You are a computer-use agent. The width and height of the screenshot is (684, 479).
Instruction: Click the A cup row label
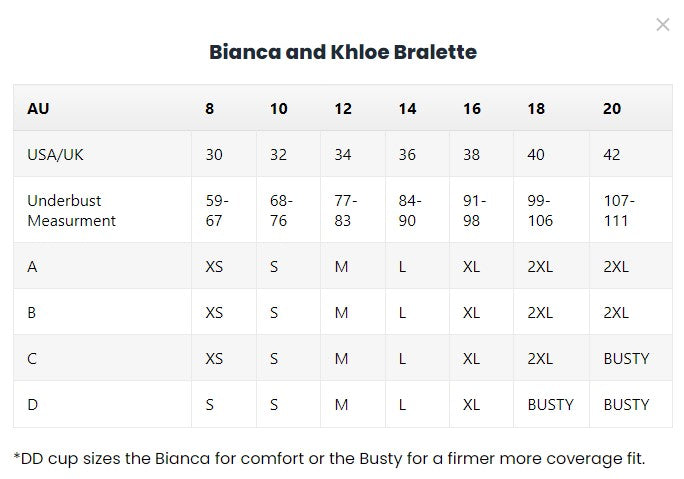[32, 267]
